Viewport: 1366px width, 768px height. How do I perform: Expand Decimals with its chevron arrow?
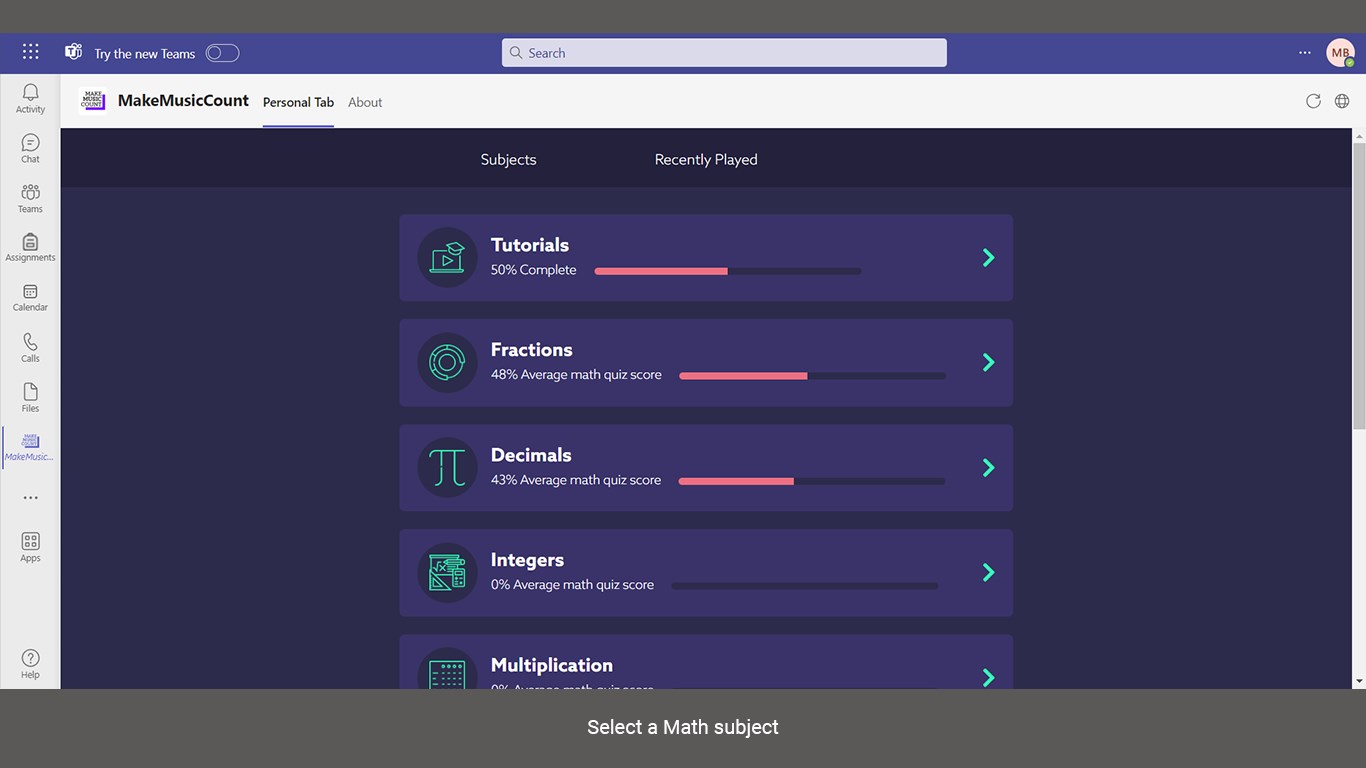coord(988,467)
